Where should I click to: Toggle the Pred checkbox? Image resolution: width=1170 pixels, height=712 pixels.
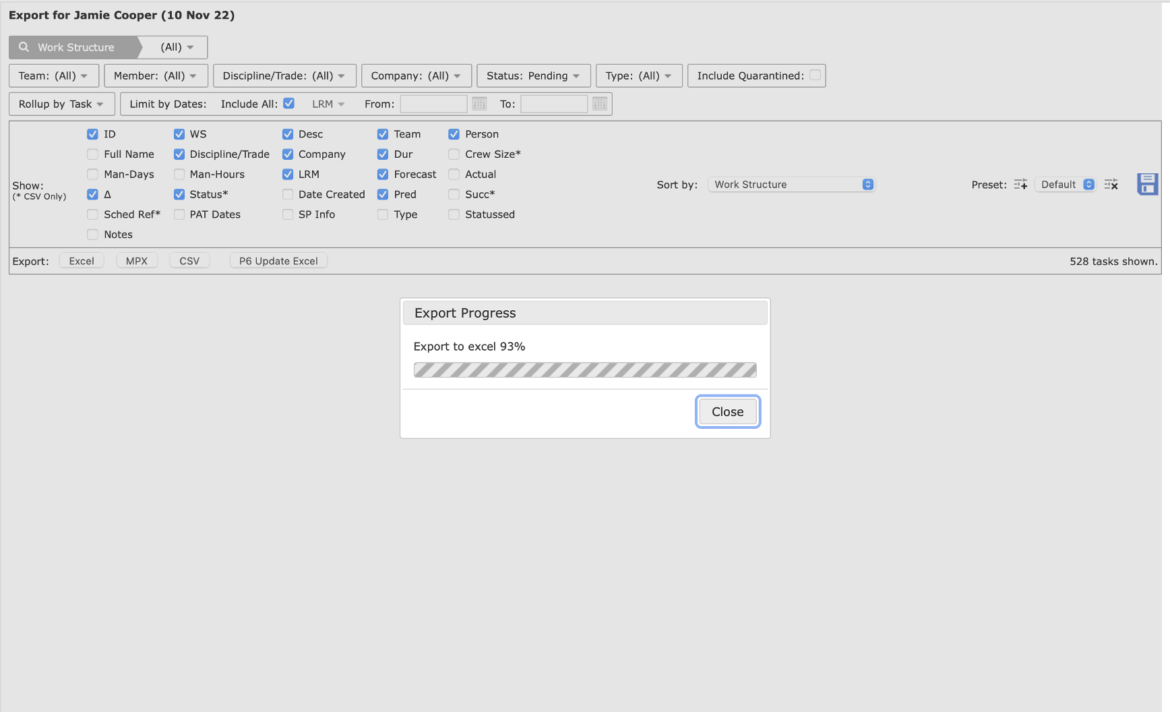[x=383, y=195]
